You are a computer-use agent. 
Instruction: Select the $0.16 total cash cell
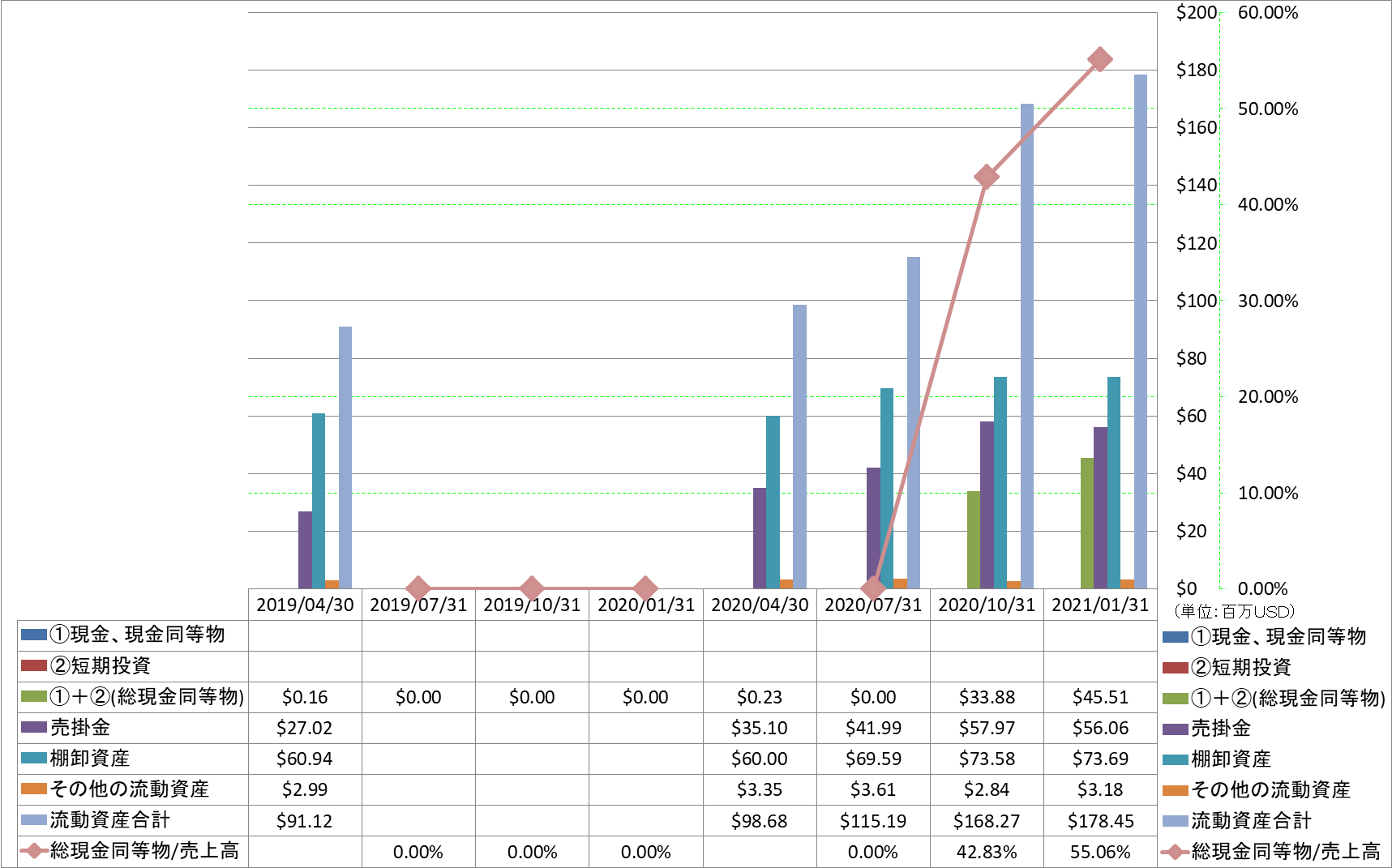(x=305, y=697)
